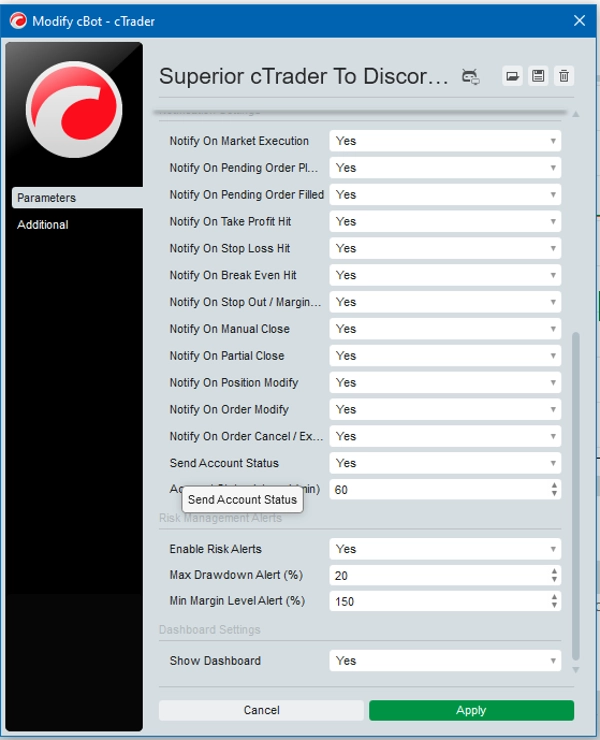This screenshot has height=740, width=600.
Task: Click the Show Dashboard label
Action: 215,661
